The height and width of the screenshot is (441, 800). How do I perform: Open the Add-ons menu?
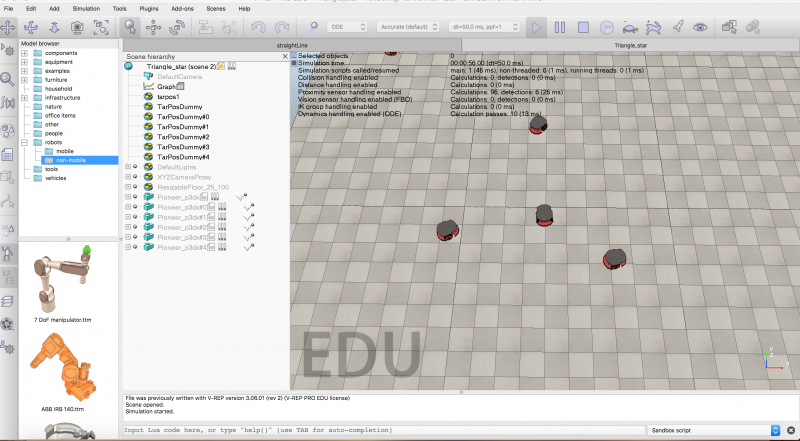(x=183, y=9)
